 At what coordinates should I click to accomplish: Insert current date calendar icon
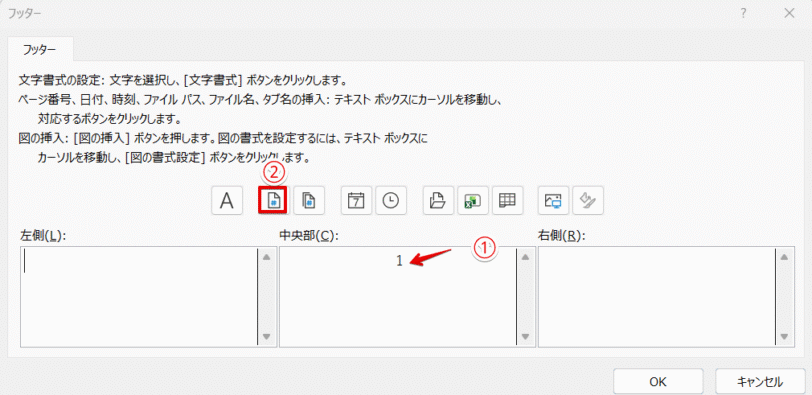356,201
